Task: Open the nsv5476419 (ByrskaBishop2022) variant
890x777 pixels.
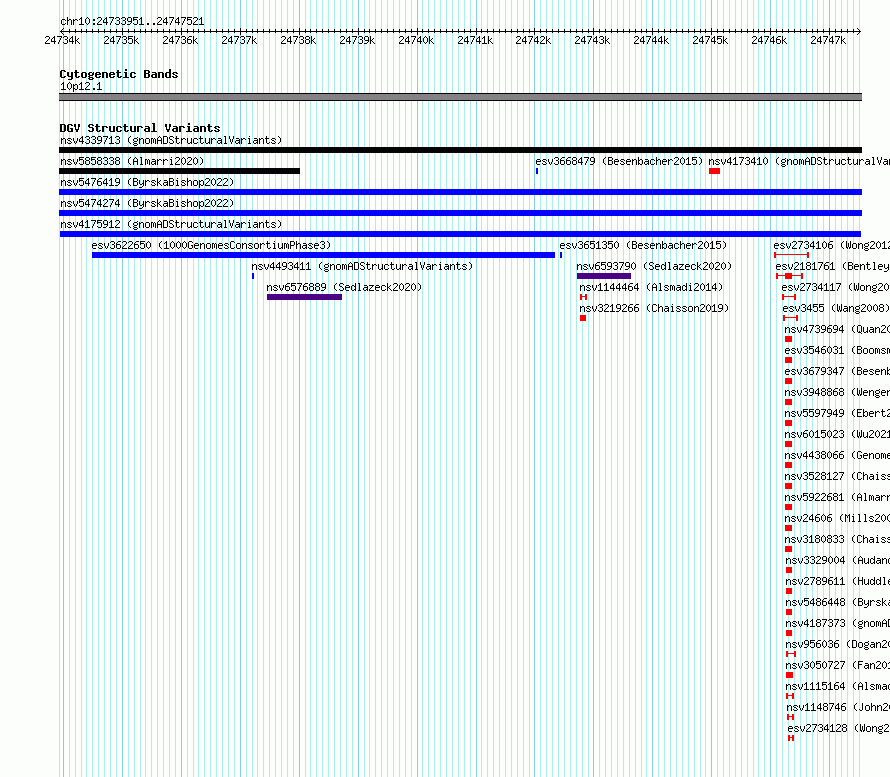Action: click(x=147, y=182)
